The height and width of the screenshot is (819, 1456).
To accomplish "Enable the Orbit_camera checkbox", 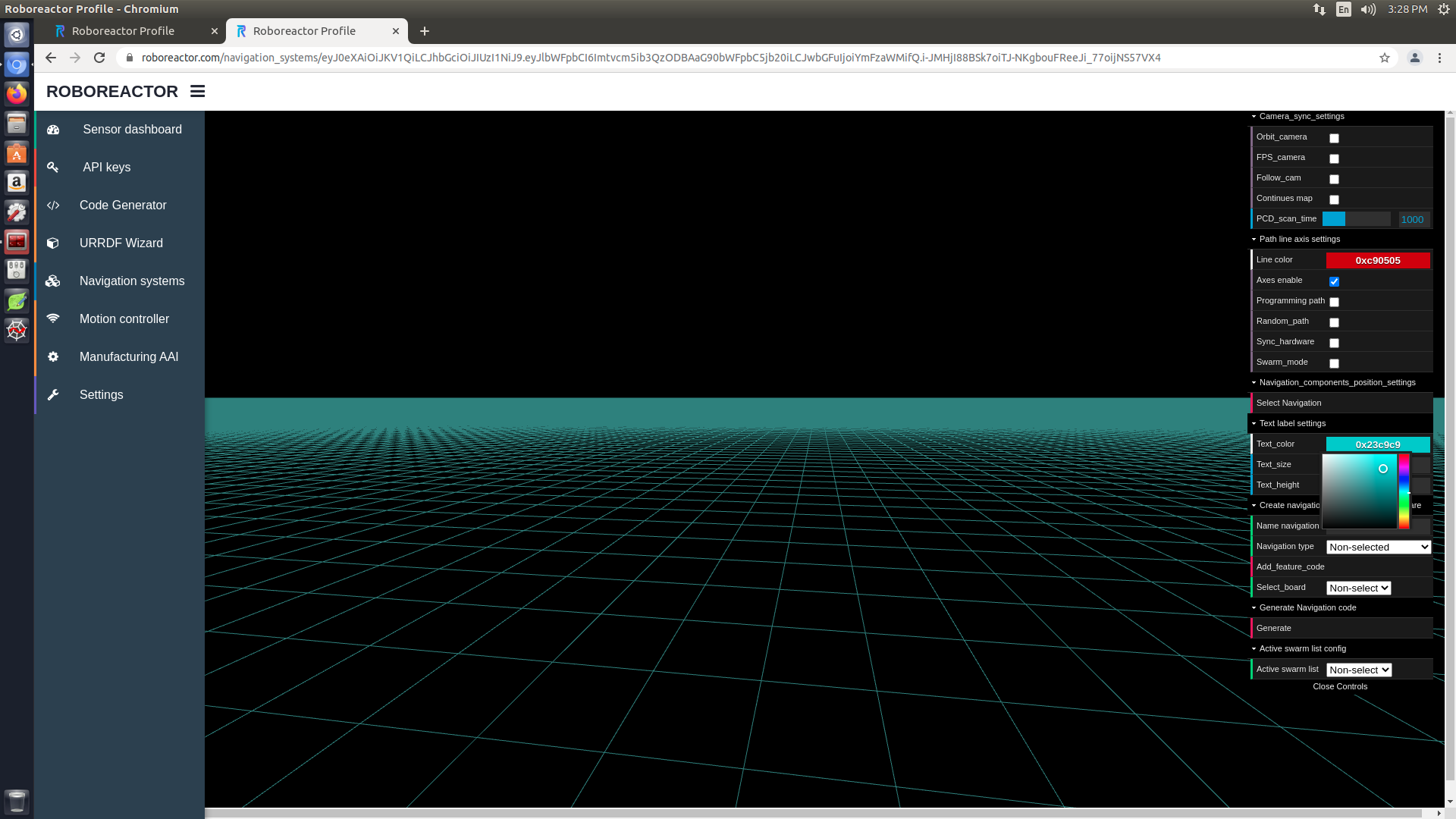I will pyautogui.click(x=1334, y=138).
